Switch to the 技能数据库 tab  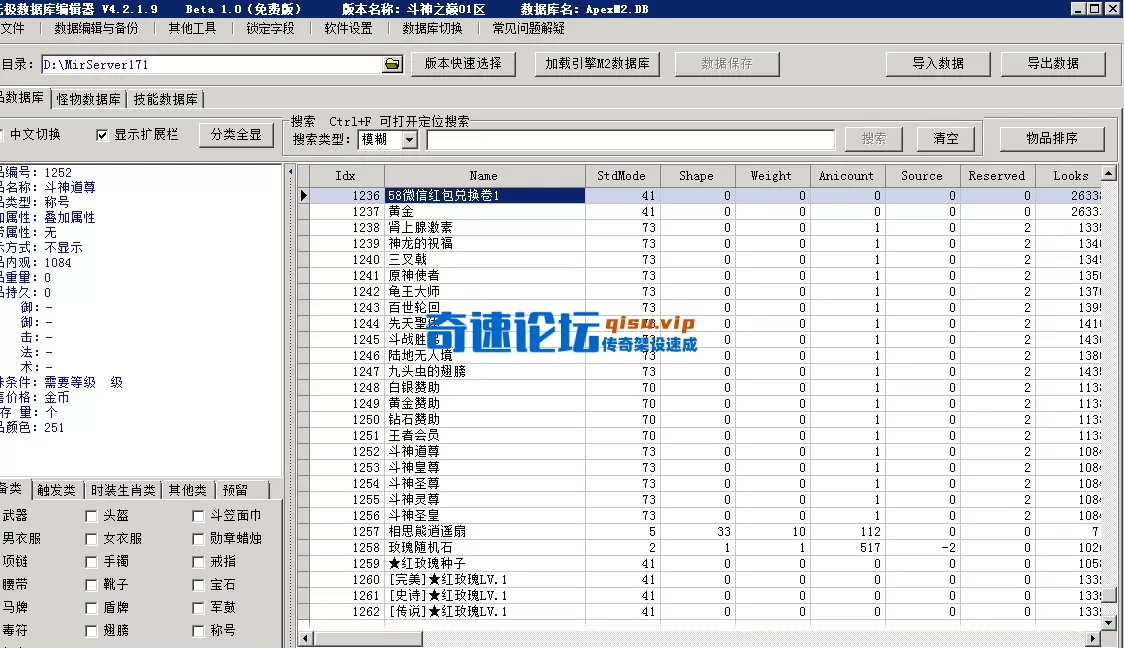(166, 99)
